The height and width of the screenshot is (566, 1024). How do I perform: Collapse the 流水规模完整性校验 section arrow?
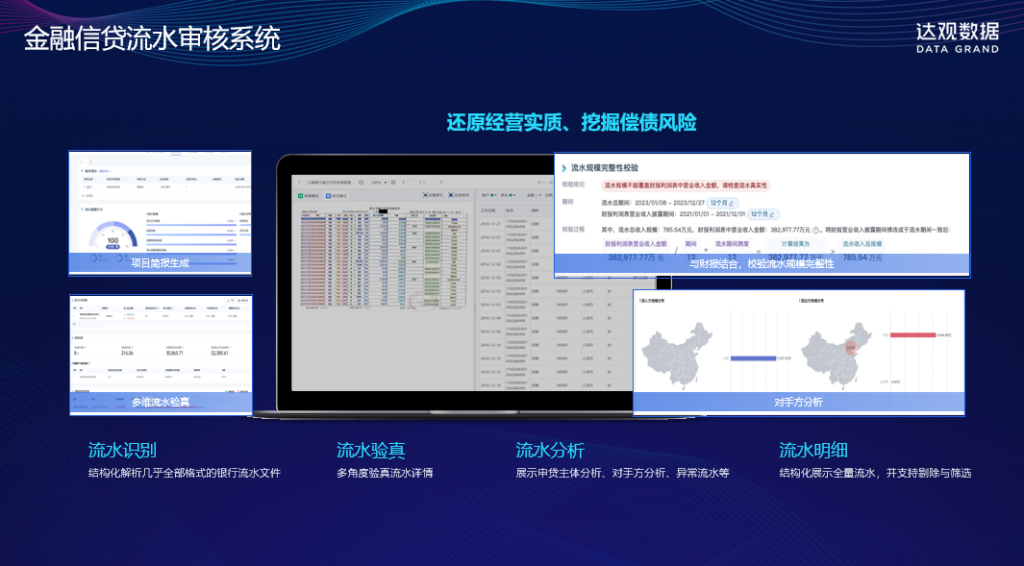point(563,168)
